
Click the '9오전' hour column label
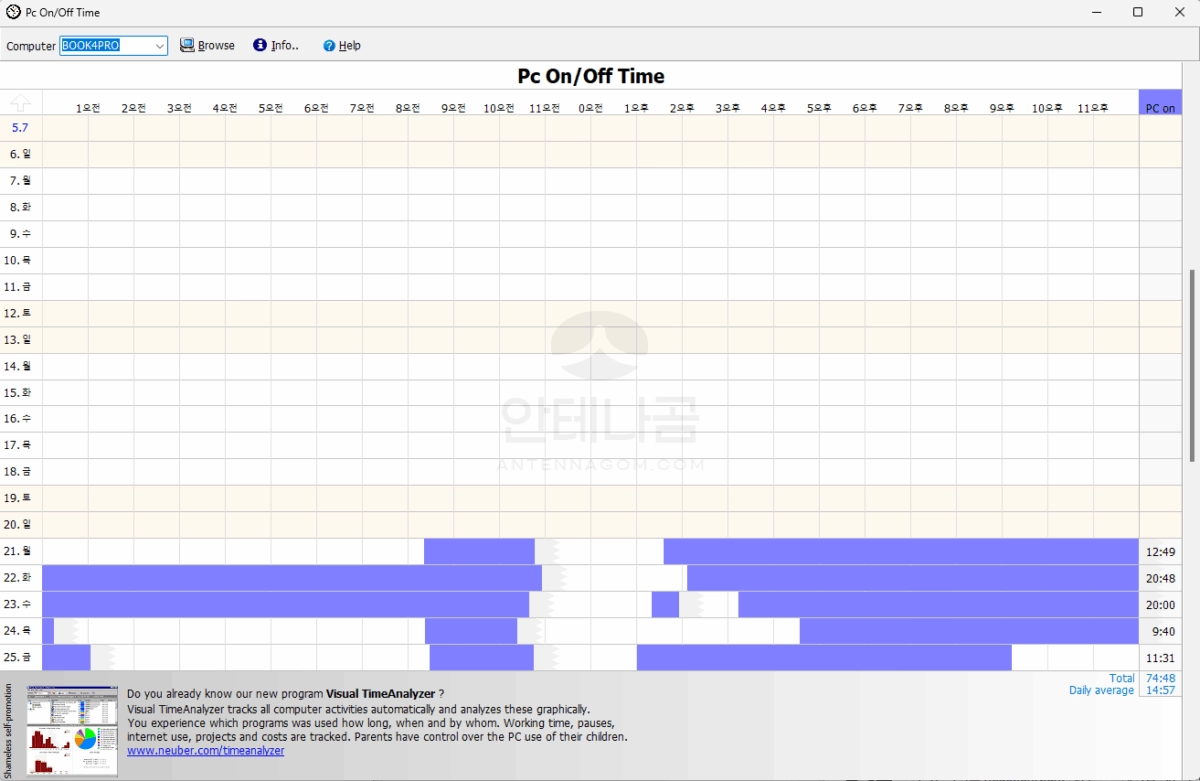(453, 108)
